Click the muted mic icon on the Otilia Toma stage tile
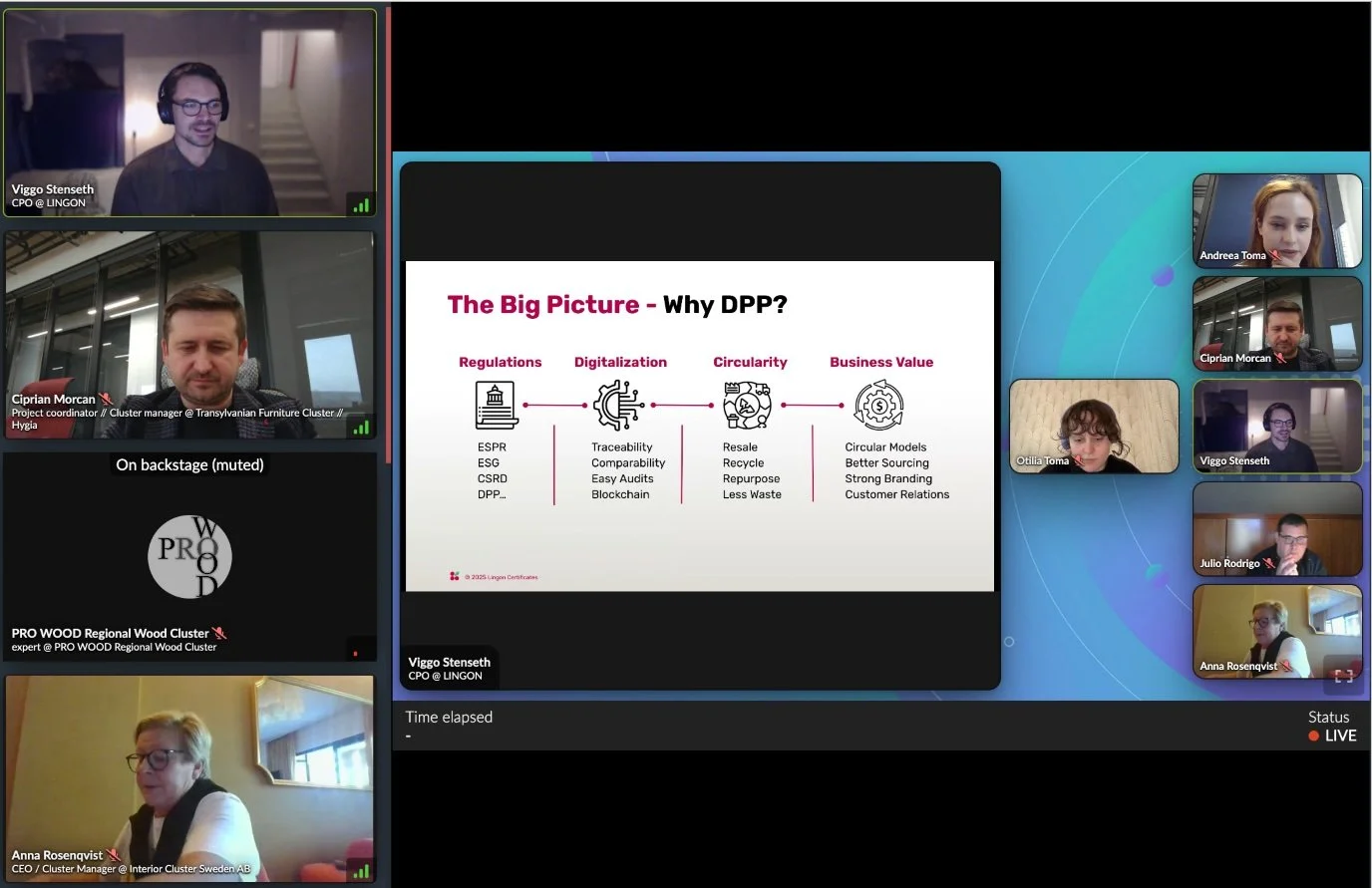The width and height of the screenshot is (1372, 888). coord(1079,460)
